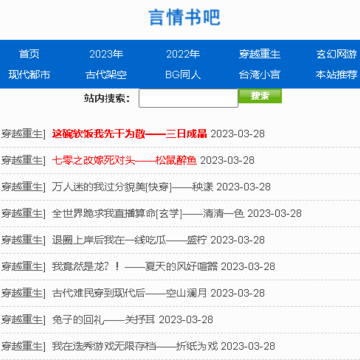Open 七零之改嫁死对头——松鼠醉鱼 novel link
The image size is (360, 360).
click(124, 160)
